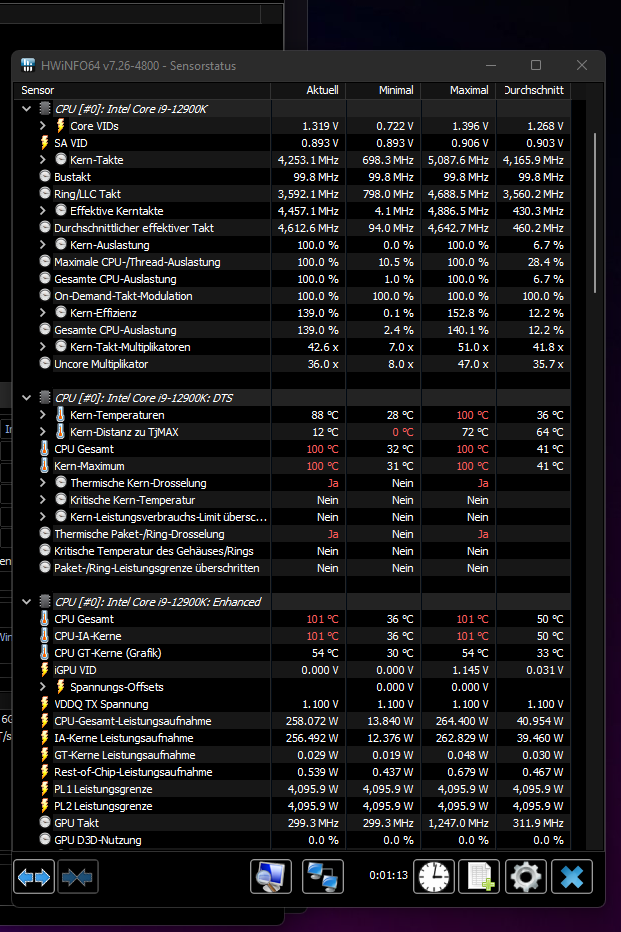Viewport: 621px width, 932px height.
Task: Click lightning icon beside VDDQ TX Spannung
Action: coord(45,704)
